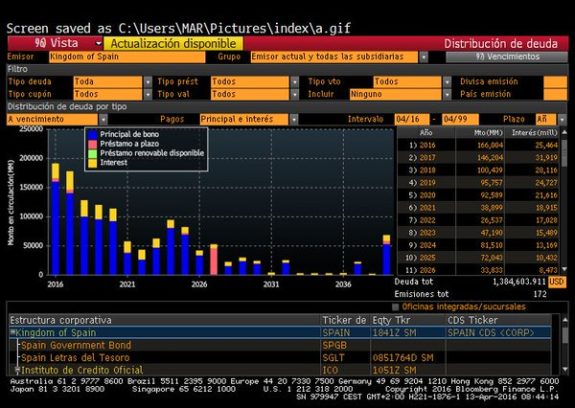Toggle Oficinas integradas/sucursales checkbox
575x408 pixels.
pyautogui.click(x=395, y=307)
